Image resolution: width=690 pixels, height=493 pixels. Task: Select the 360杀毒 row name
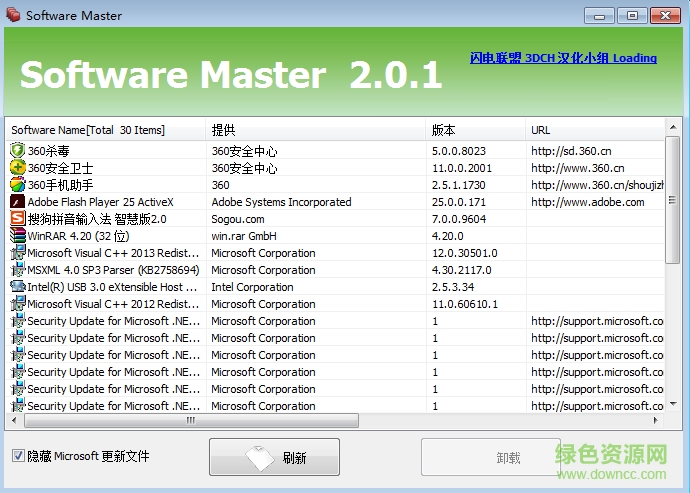tap(49, 151)
